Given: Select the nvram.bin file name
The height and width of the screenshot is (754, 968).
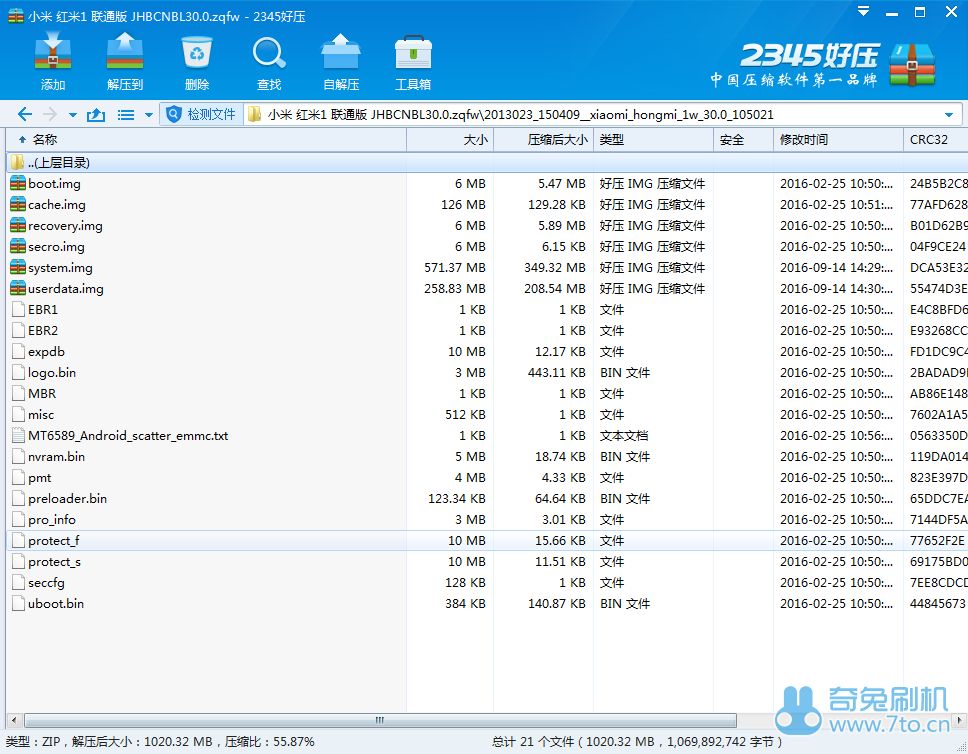Looking at the screenshot, I should coord(56,456).
